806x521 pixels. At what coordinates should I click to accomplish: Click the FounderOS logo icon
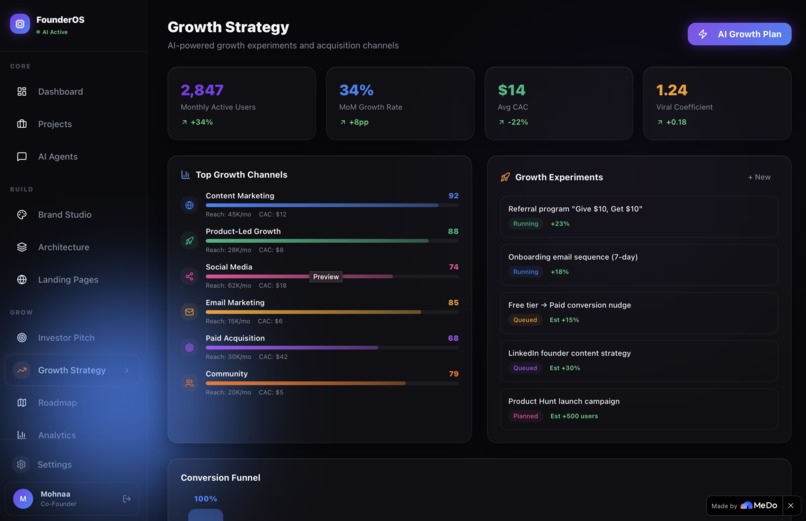tap(20, 24)
